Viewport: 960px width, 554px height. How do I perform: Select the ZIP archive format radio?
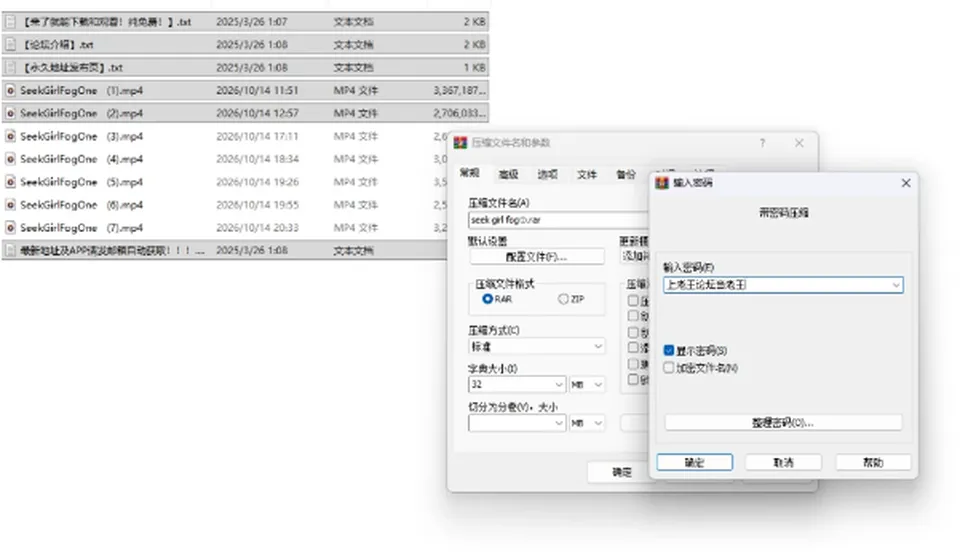pos(563,299)
